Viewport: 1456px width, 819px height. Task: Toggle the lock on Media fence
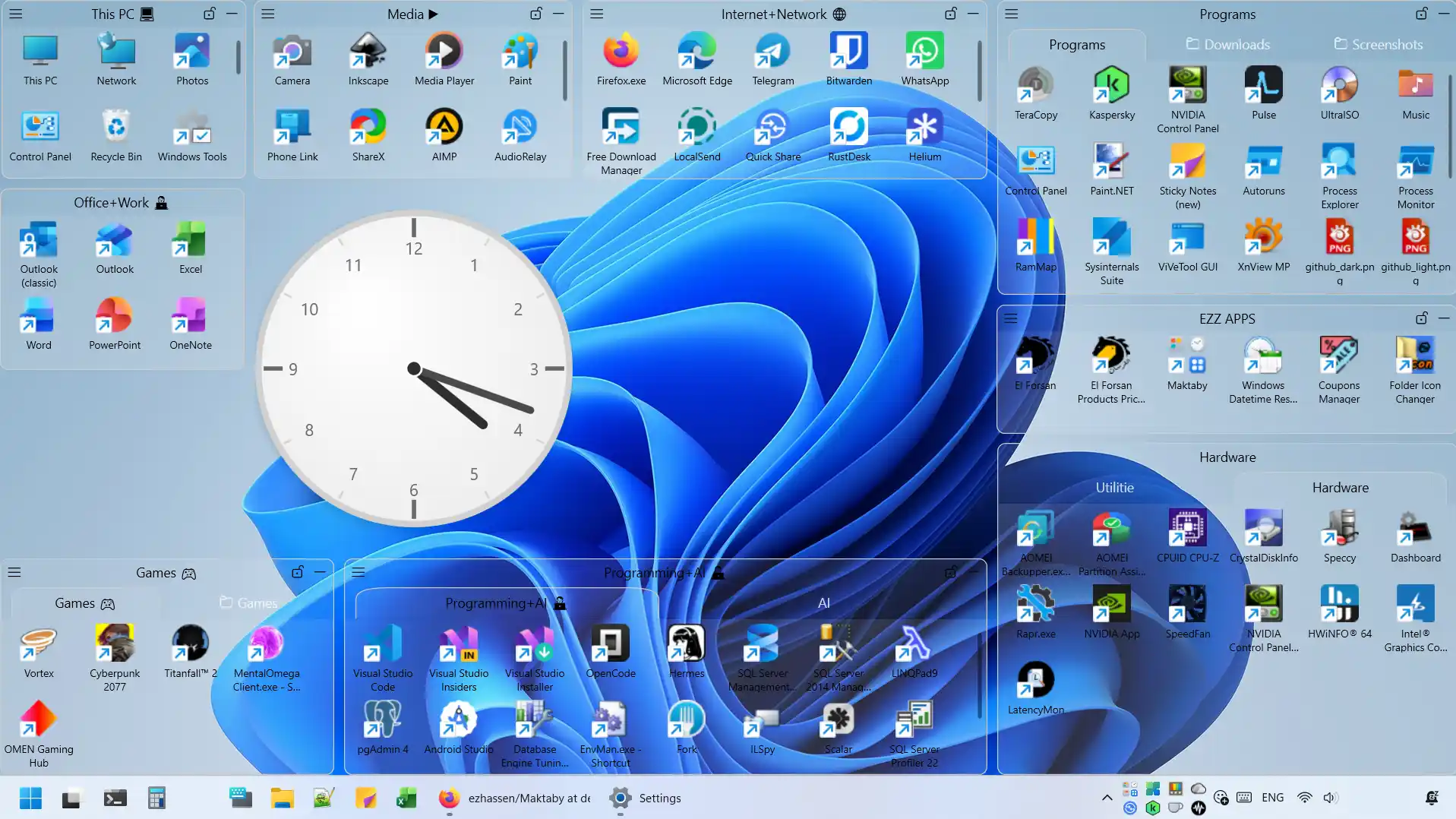point(535,14)
